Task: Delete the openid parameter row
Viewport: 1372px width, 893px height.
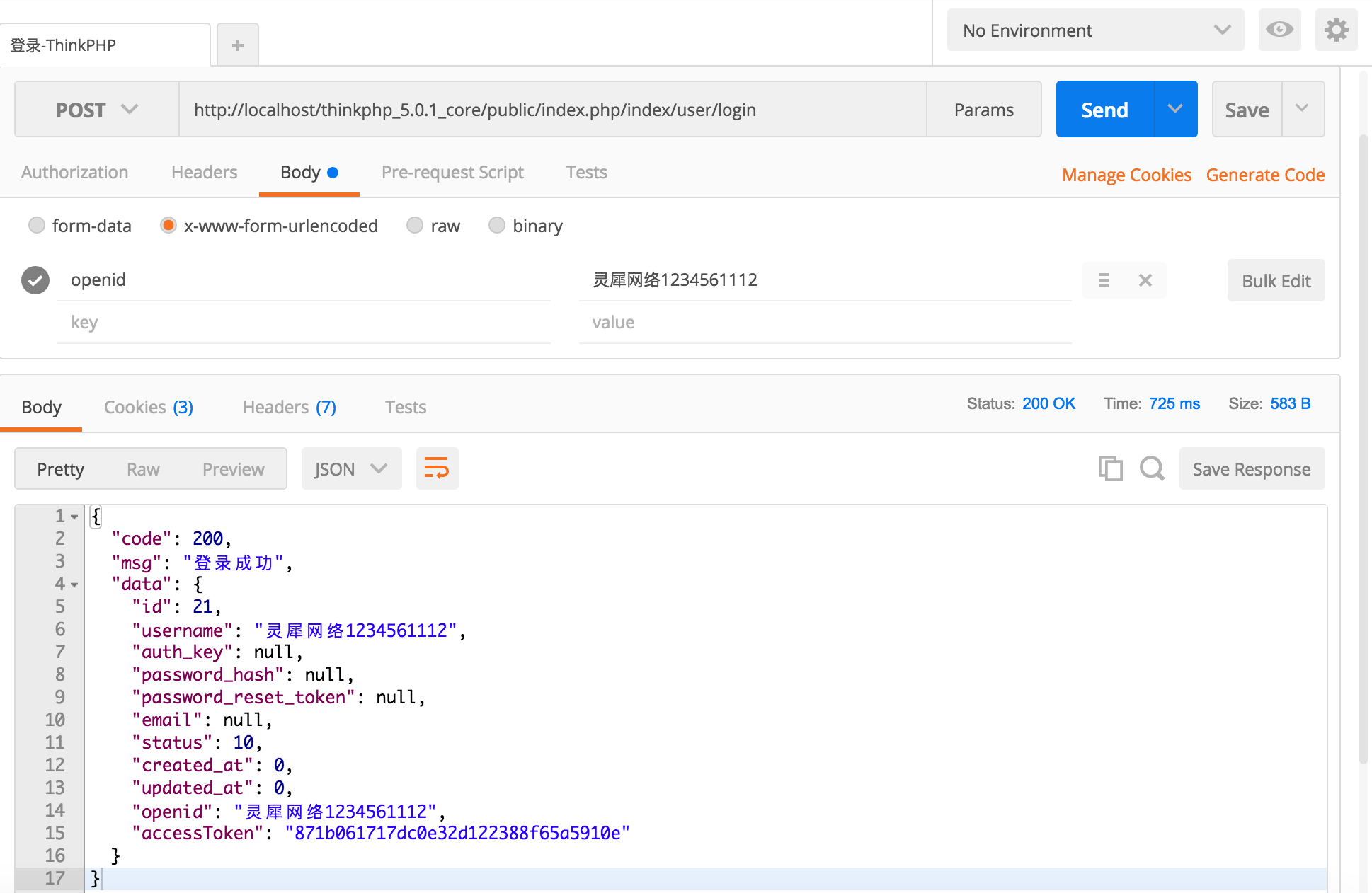Action: click(1145, 280)
